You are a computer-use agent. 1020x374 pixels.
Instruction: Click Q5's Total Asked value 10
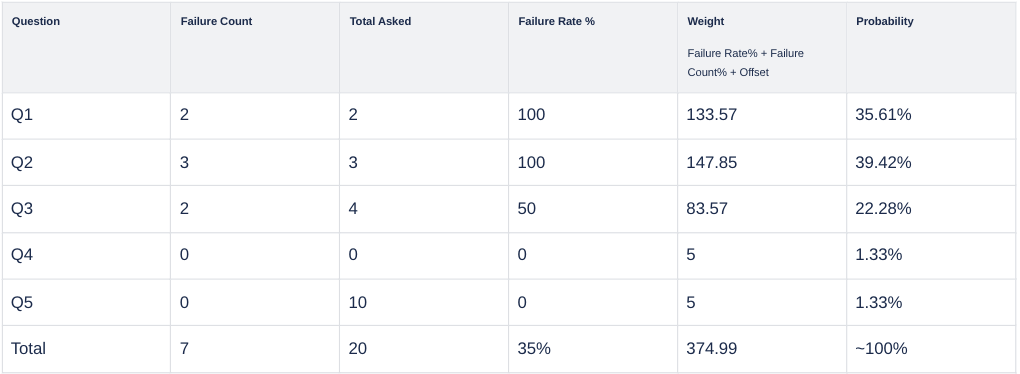358,302
